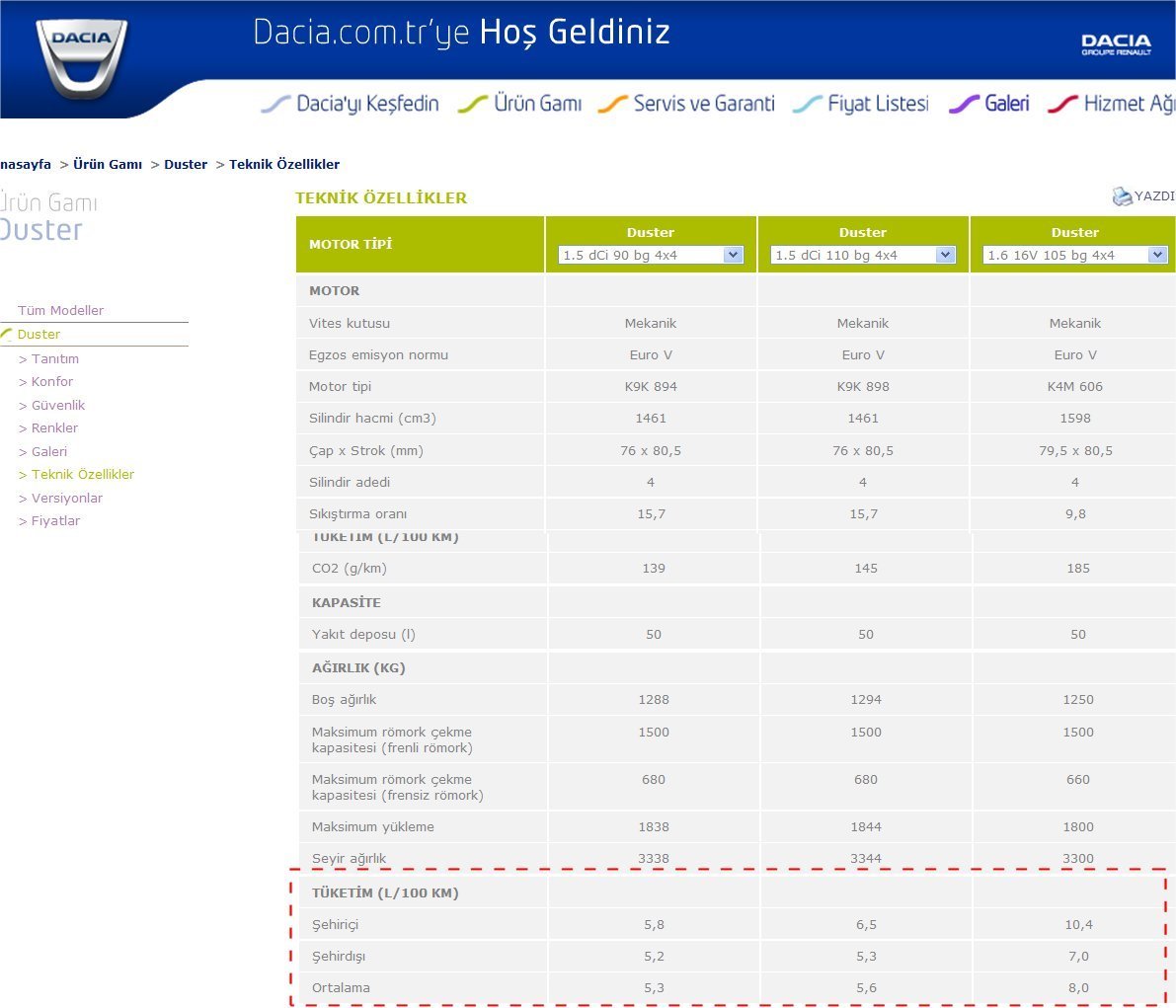Open the Servis ve Garanti menu
This screenshot has height=1008, width=1176.
click(x=703, y=104)
